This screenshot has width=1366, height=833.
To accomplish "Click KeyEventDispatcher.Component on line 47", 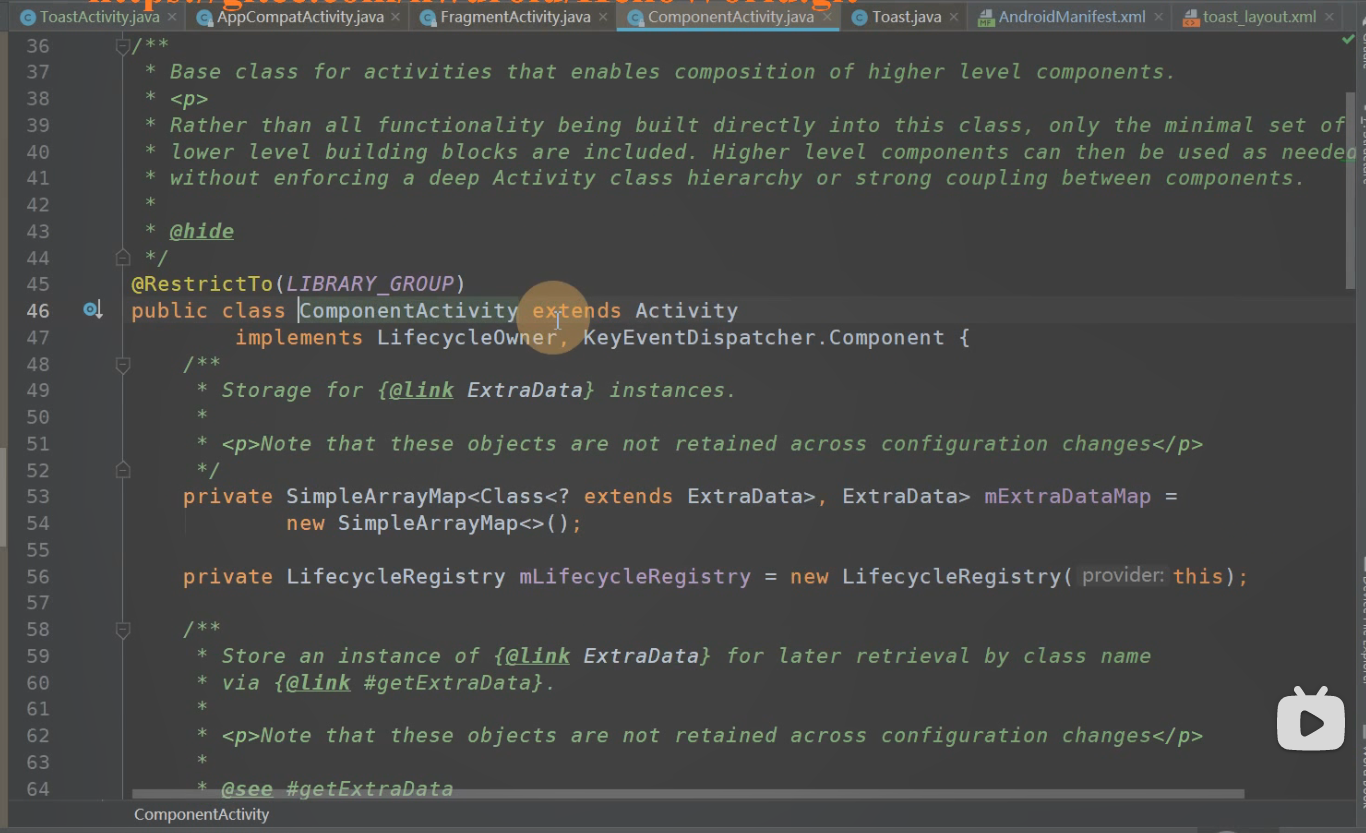I will [763, 337].
